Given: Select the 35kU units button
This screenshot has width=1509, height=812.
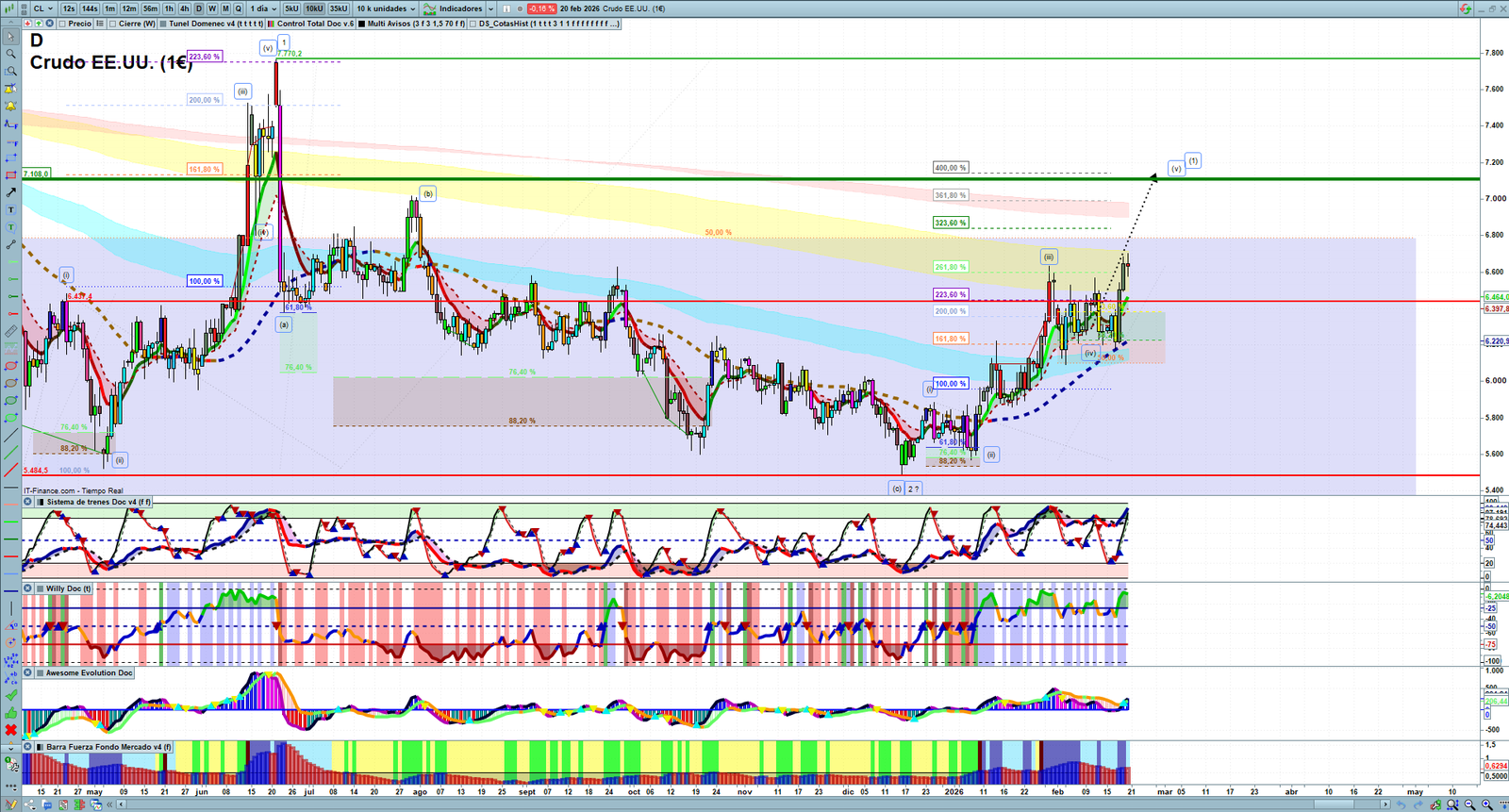Looking at the screenshot, I should (x=339, y=8).
